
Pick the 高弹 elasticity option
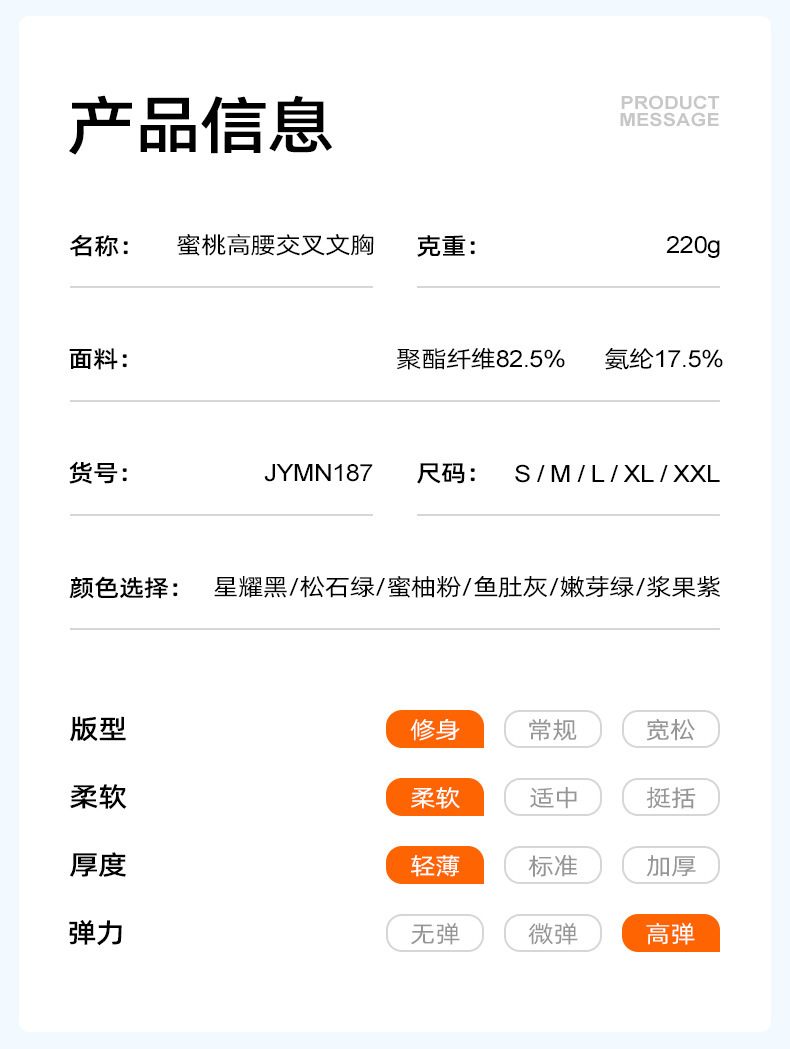pyautogui.click(x=670, y=933)
